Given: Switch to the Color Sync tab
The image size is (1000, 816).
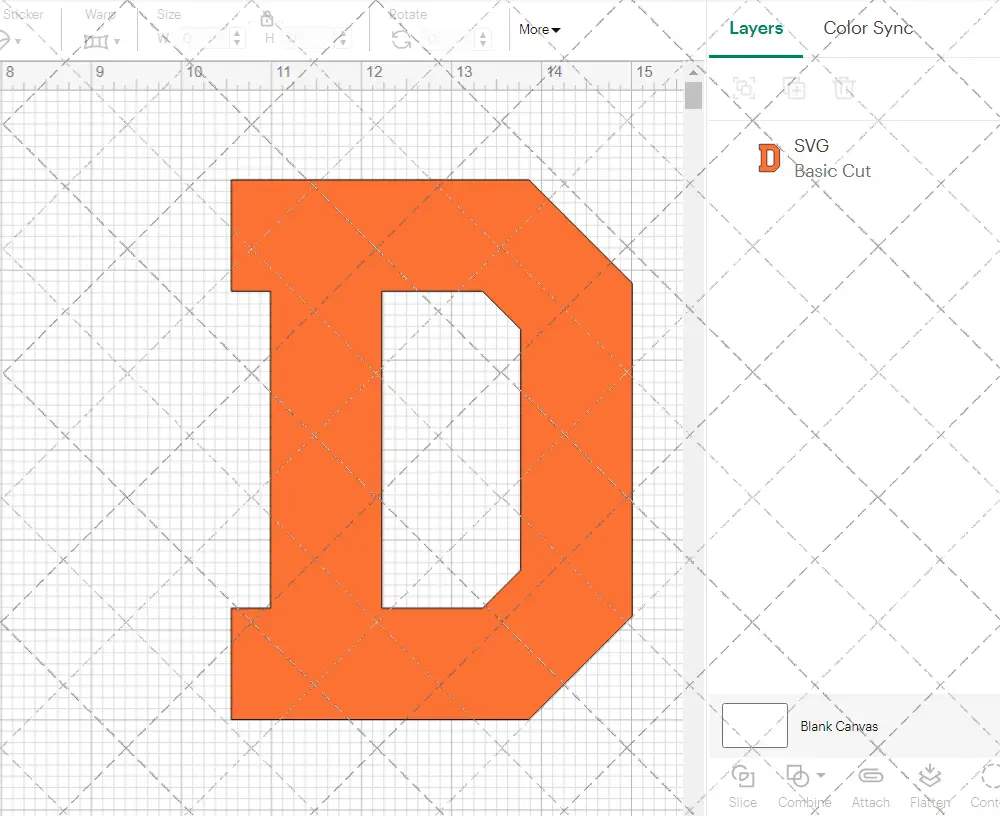Looking at the screenshot, I should click(868, 28).
